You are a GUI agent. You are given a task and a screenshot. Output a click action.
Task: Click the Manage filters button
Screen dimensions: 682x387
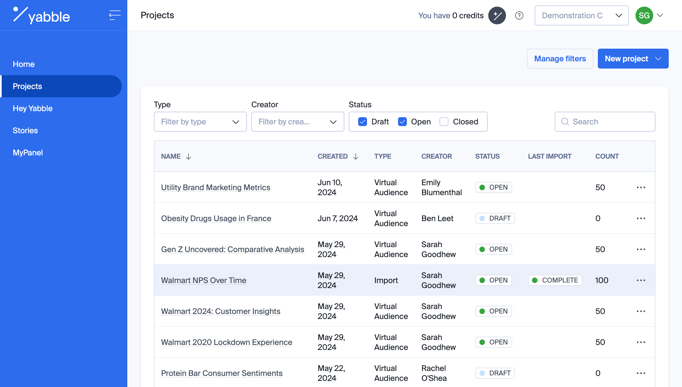pyautogui.click(x=560, y=59)
